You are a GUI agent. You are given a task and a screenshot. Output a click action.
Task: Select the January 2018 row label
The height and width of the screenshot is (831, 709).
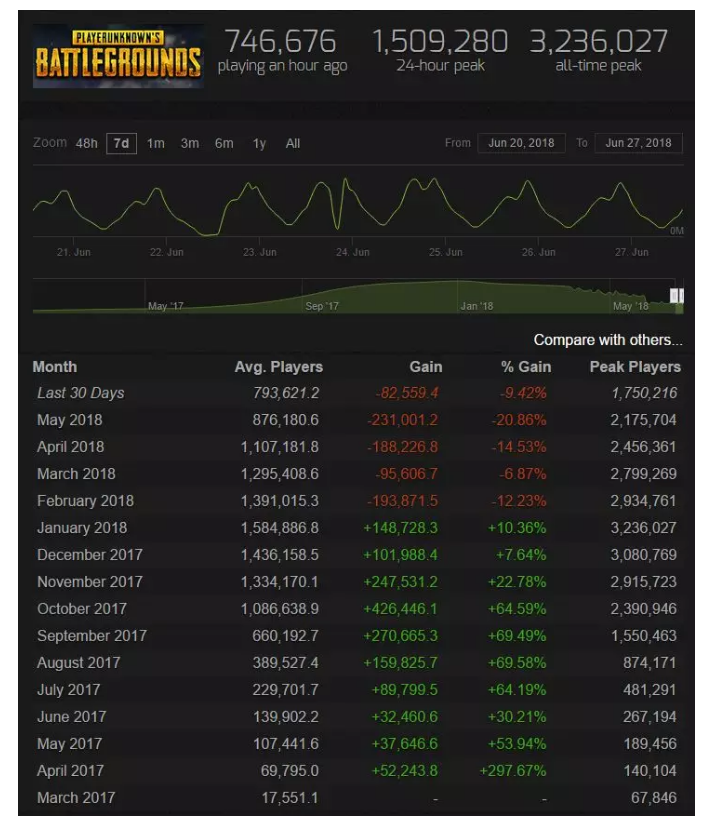pos(82,528)
